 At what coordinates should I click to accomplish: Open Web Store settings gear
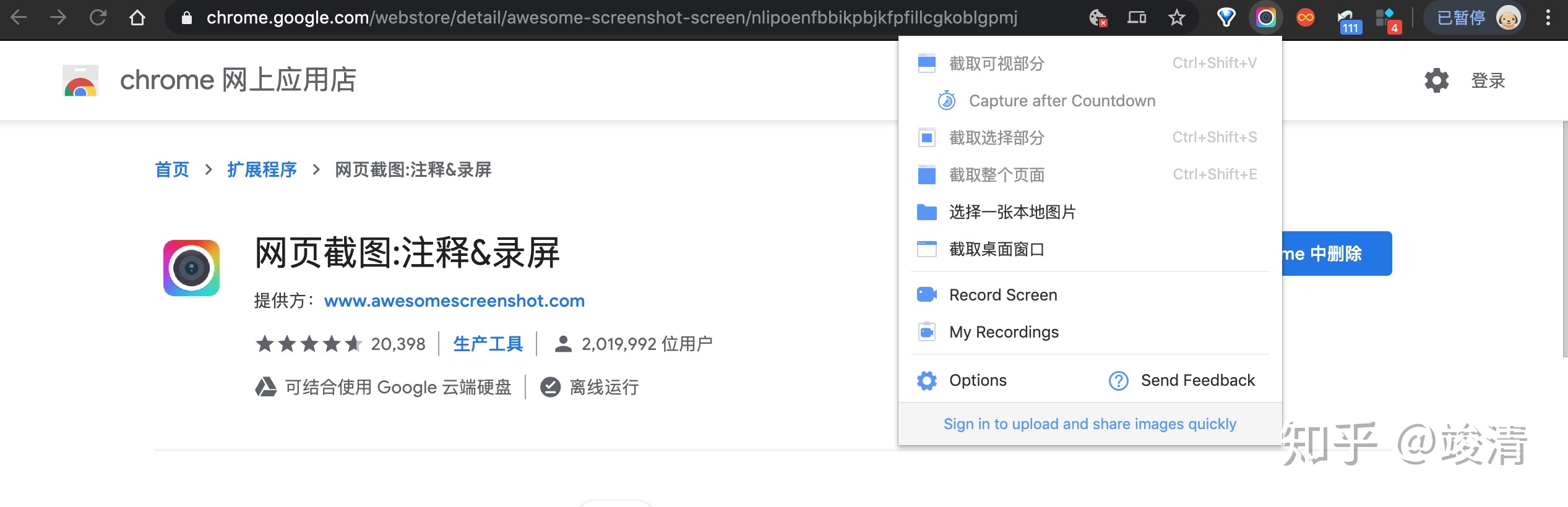tap(1436, 80)
